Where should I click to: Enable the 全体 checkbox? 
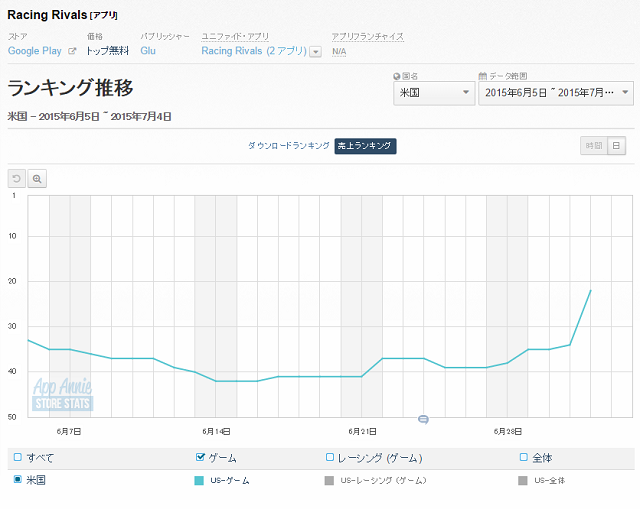coord(524,457)
